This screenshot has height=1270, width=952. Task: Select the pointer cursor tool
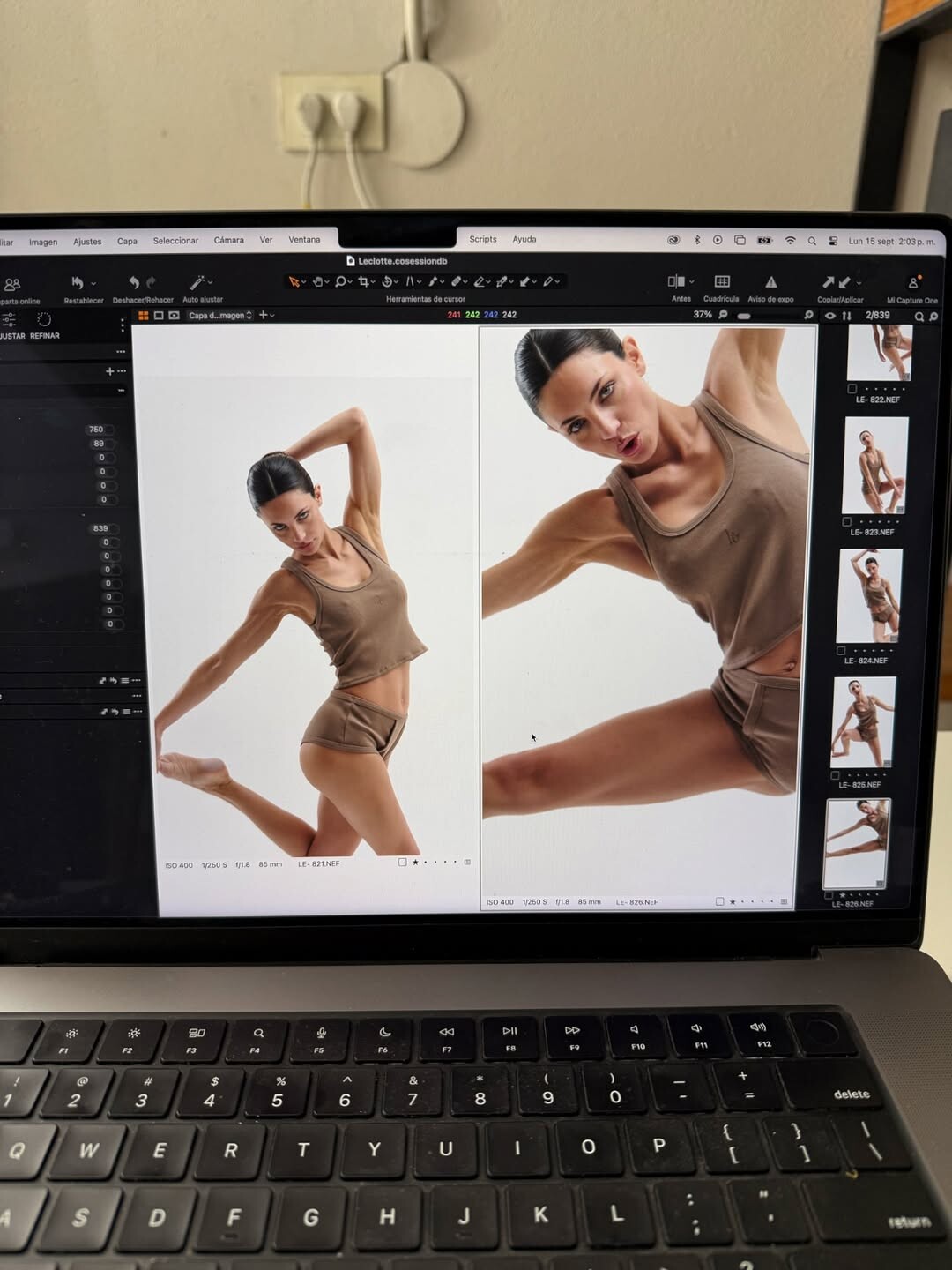click(x=294, y=282)
